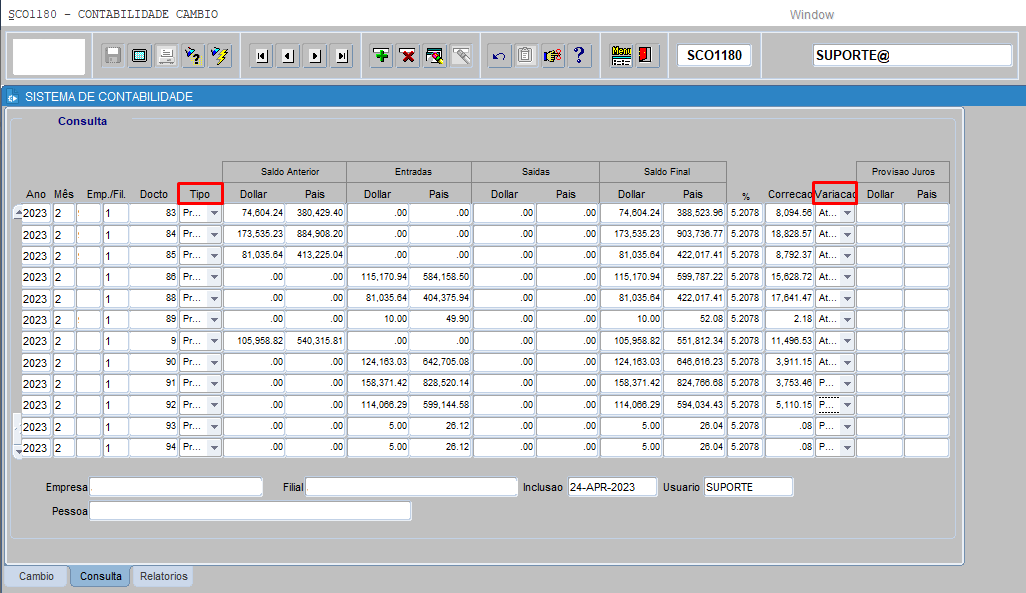Open Variacao dropdown for Docto 85
The width and height of the screenshot is (1026, 593).
[847, 256]
